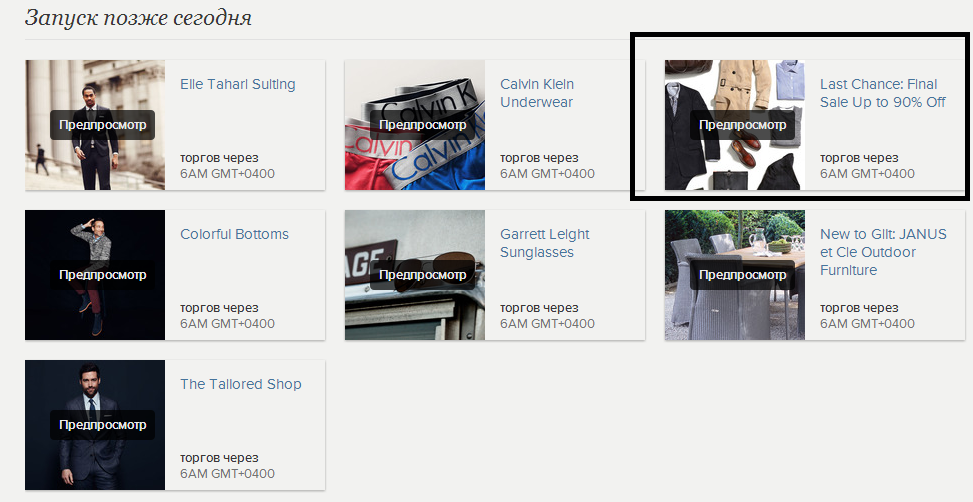The width and height of the screenshot is (973, 502).
Task: Open JANUS et Cie Outdoor Furniture link
Action: 883,252
